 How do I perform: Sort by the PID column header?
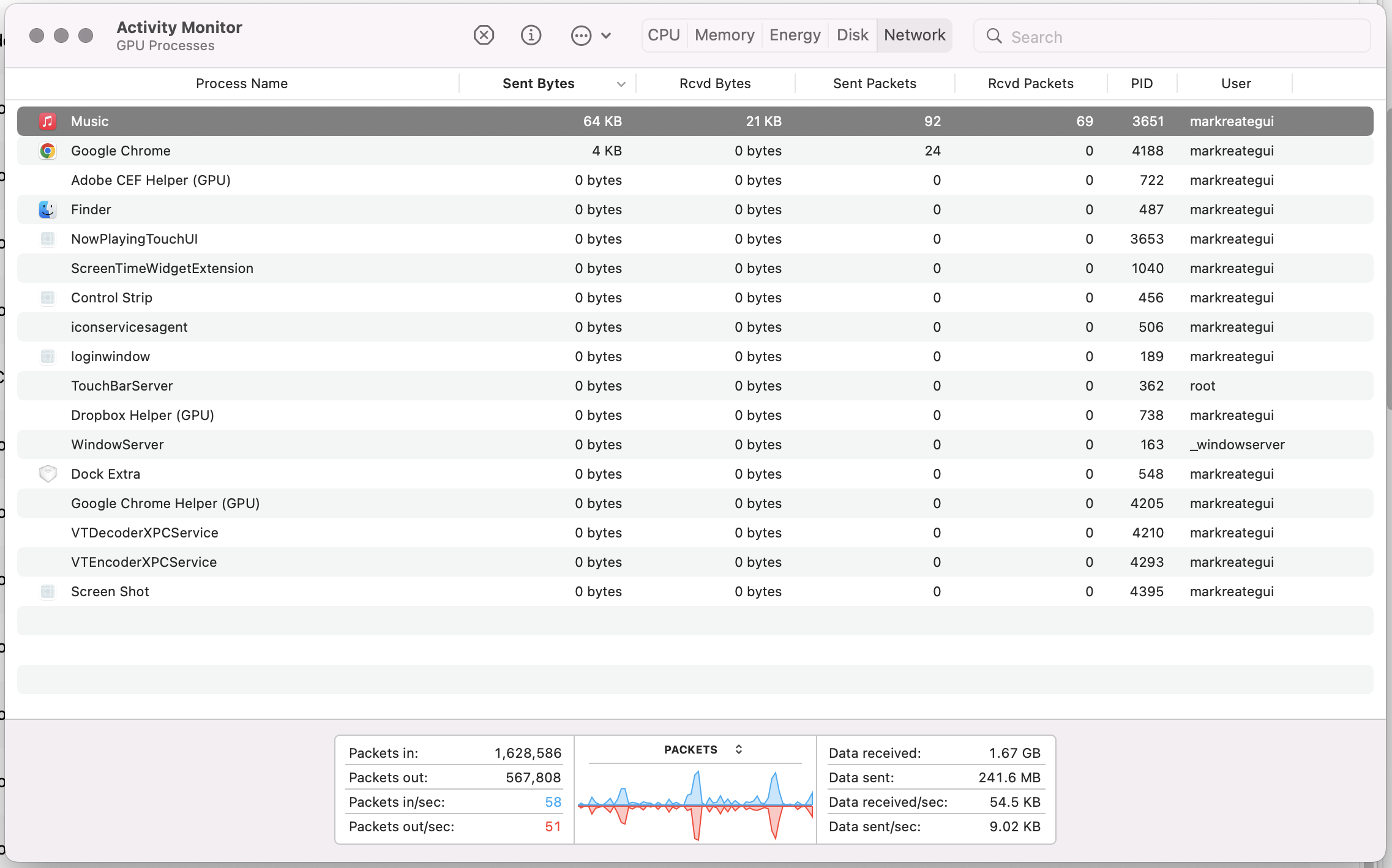[1142, 84]
